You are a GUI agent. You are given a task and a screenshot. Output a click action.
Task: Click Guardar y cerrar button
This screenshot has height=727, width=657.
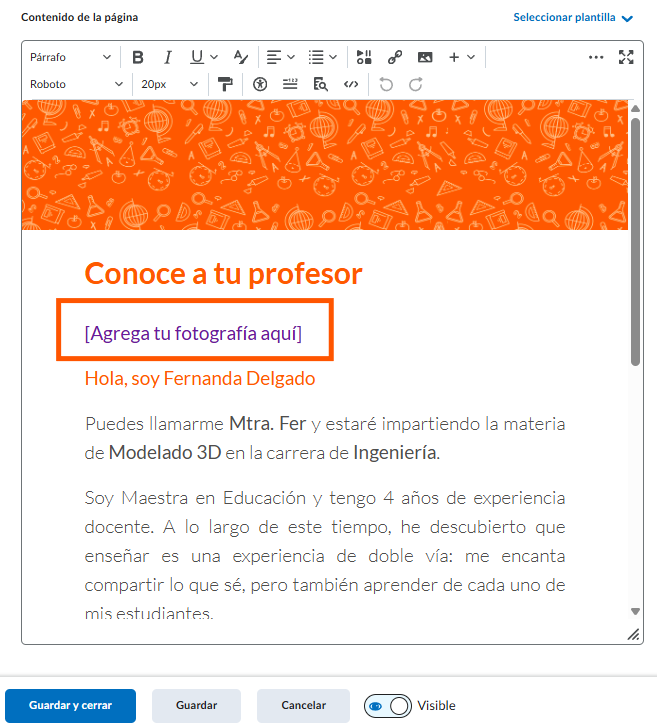click(70, 705)
